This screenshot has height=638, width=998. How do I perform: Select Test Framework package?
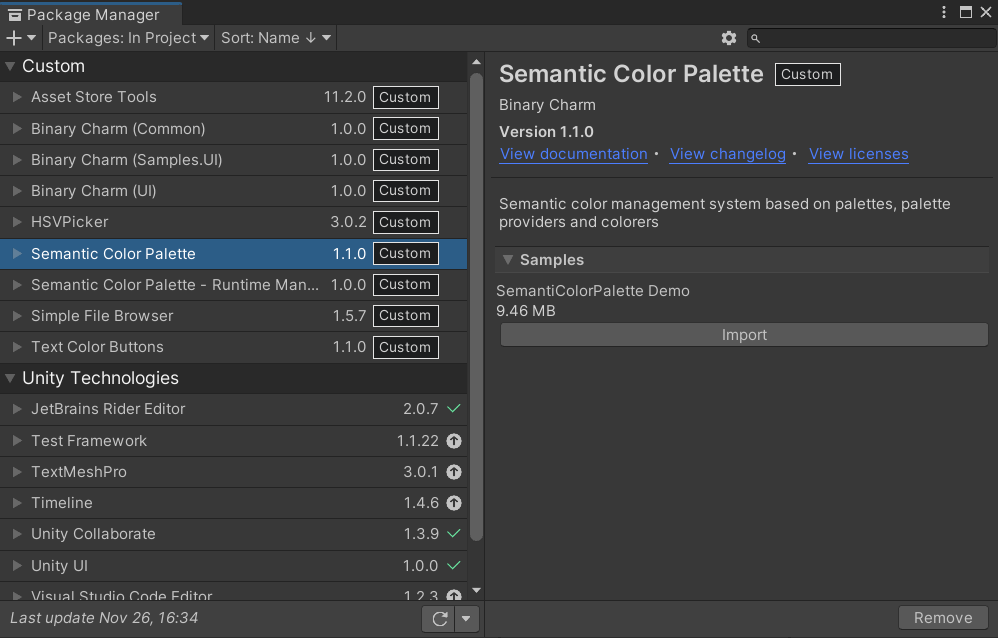pos(234,441)
